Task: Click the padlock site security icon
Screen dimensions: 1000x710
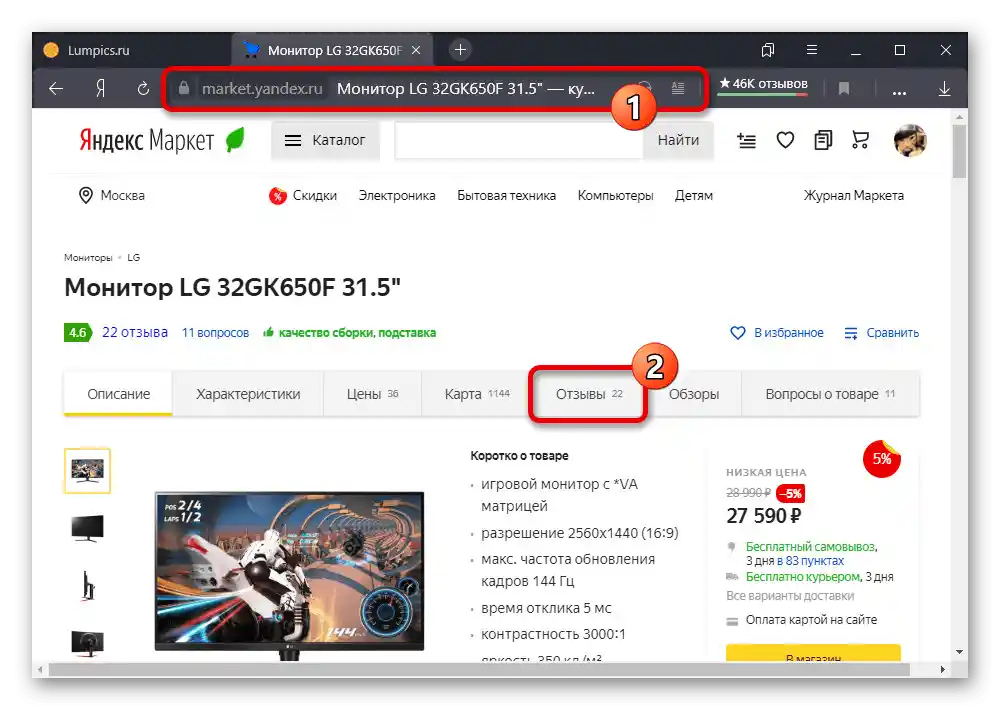Action: click(x=184, y=88)
